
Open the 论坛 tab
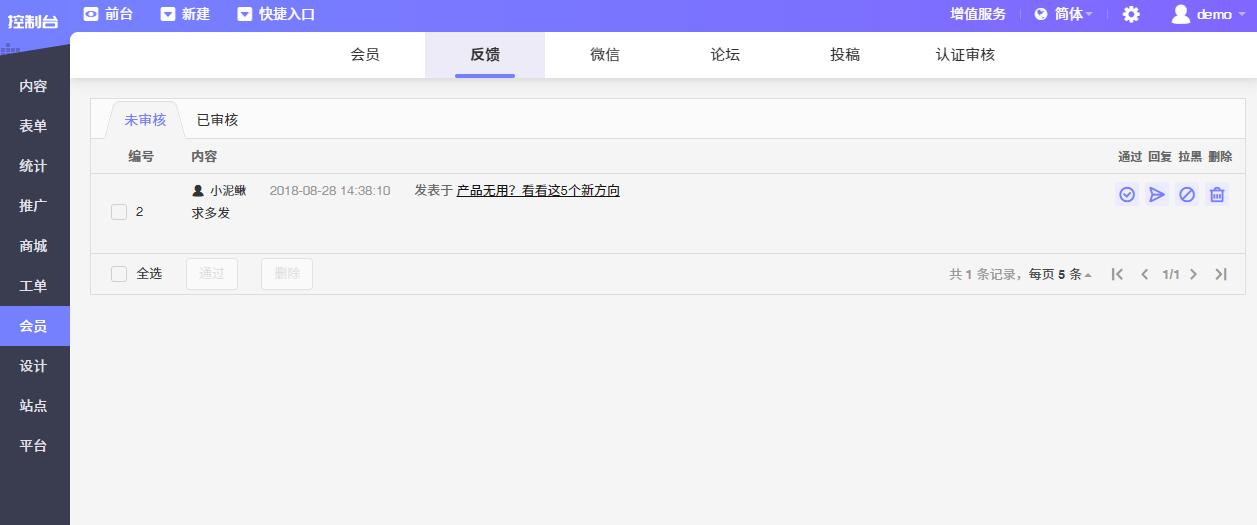click(x=725, y=55)
